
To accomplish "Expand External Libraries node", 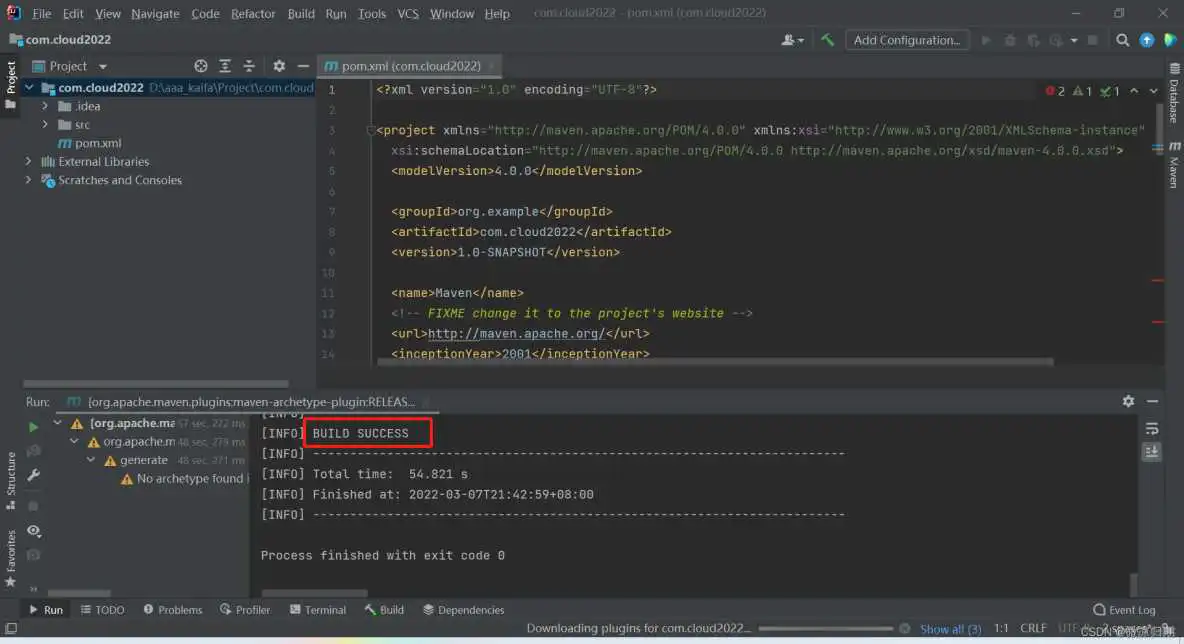I will pos(29,161).
